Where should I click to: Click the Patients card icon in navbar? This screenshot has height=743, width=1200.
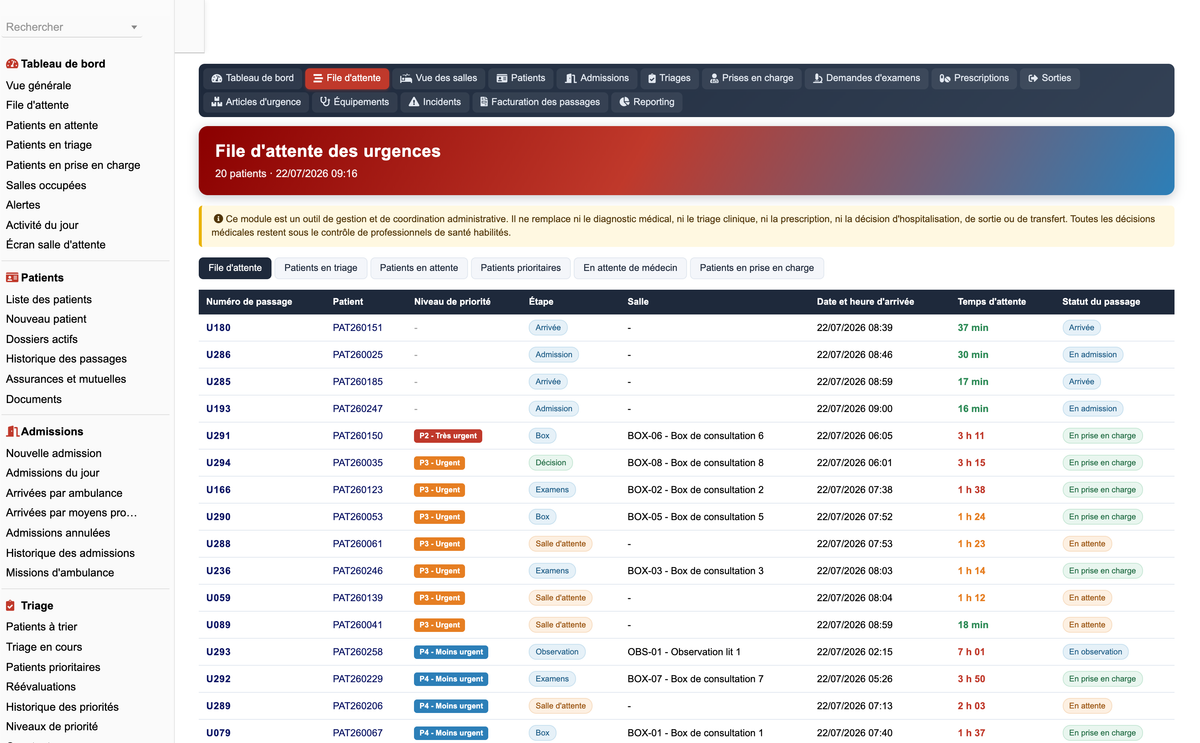[x=502, y=78]
